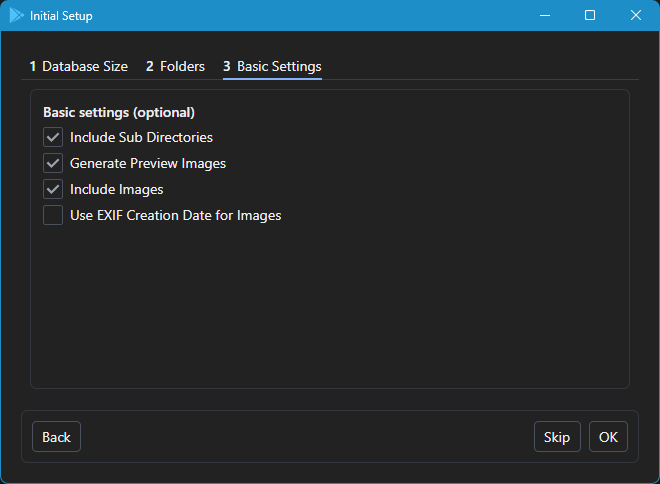Untick the Include Images checkbox
Viewport: 660px width, 484px height.
pyautogui.click(x=53, y=189)
